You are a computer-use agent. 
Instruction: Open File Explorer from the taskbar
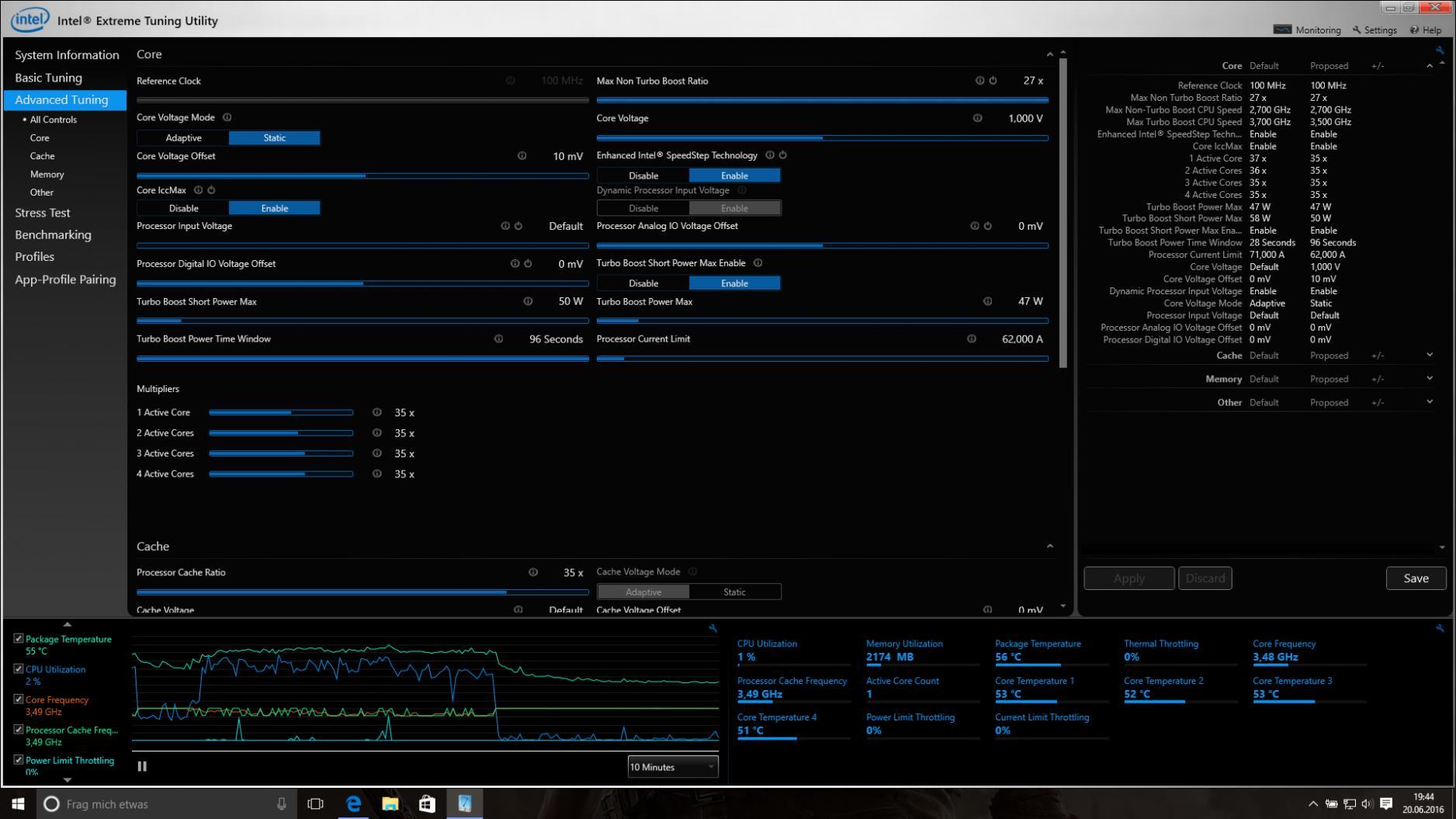coord(390,803)
